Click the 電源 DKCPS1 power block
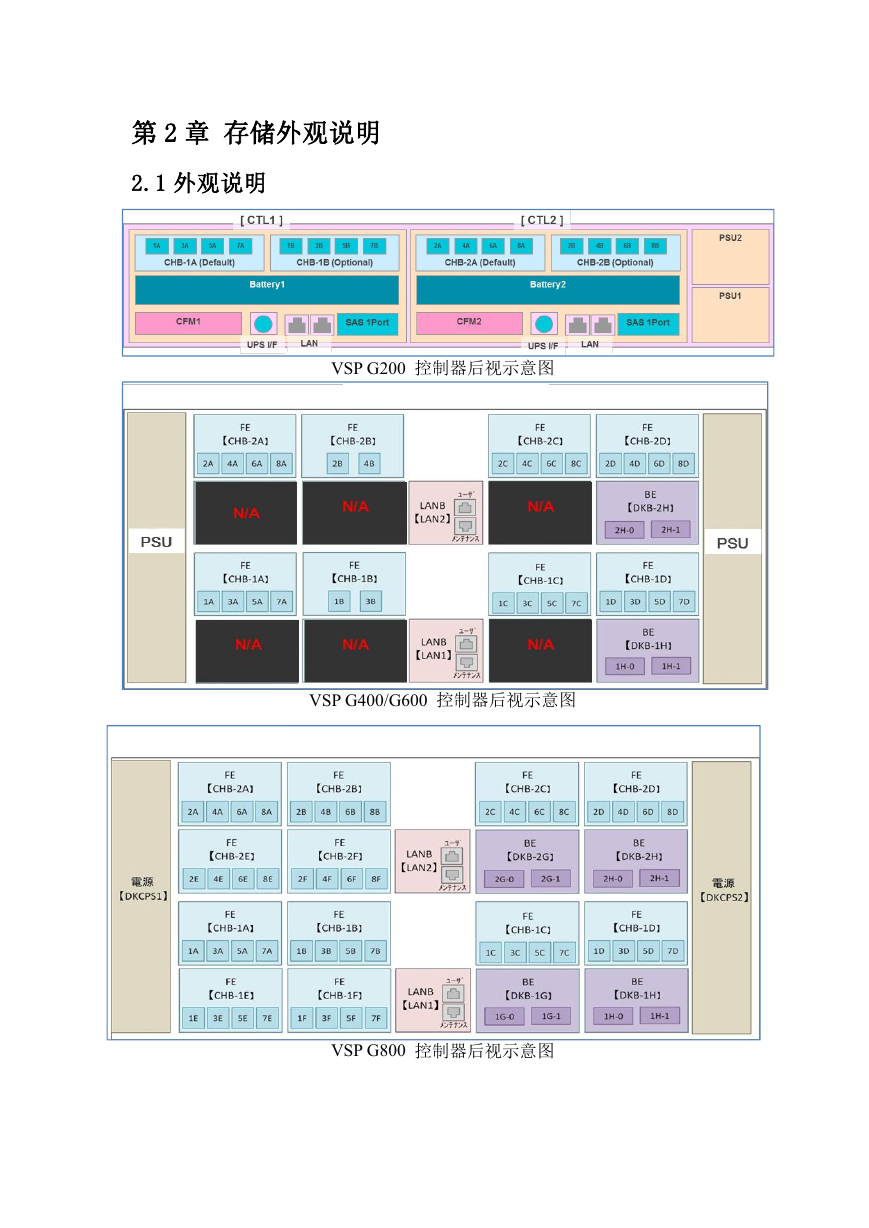This screenshot has width=869, height=1228. (141, 896)
